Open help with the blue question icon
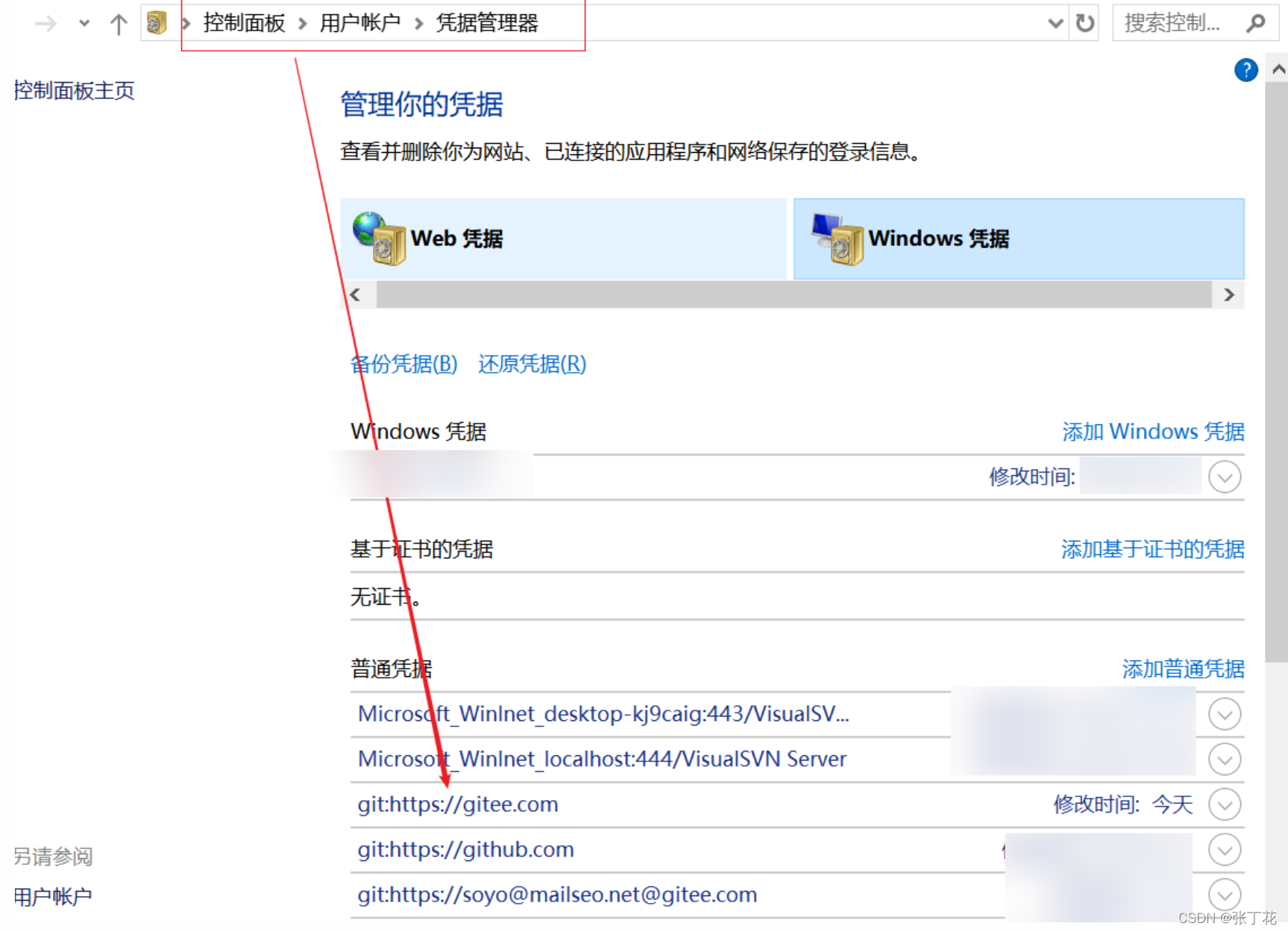 pyautogui.click(x=1245, y=70)
